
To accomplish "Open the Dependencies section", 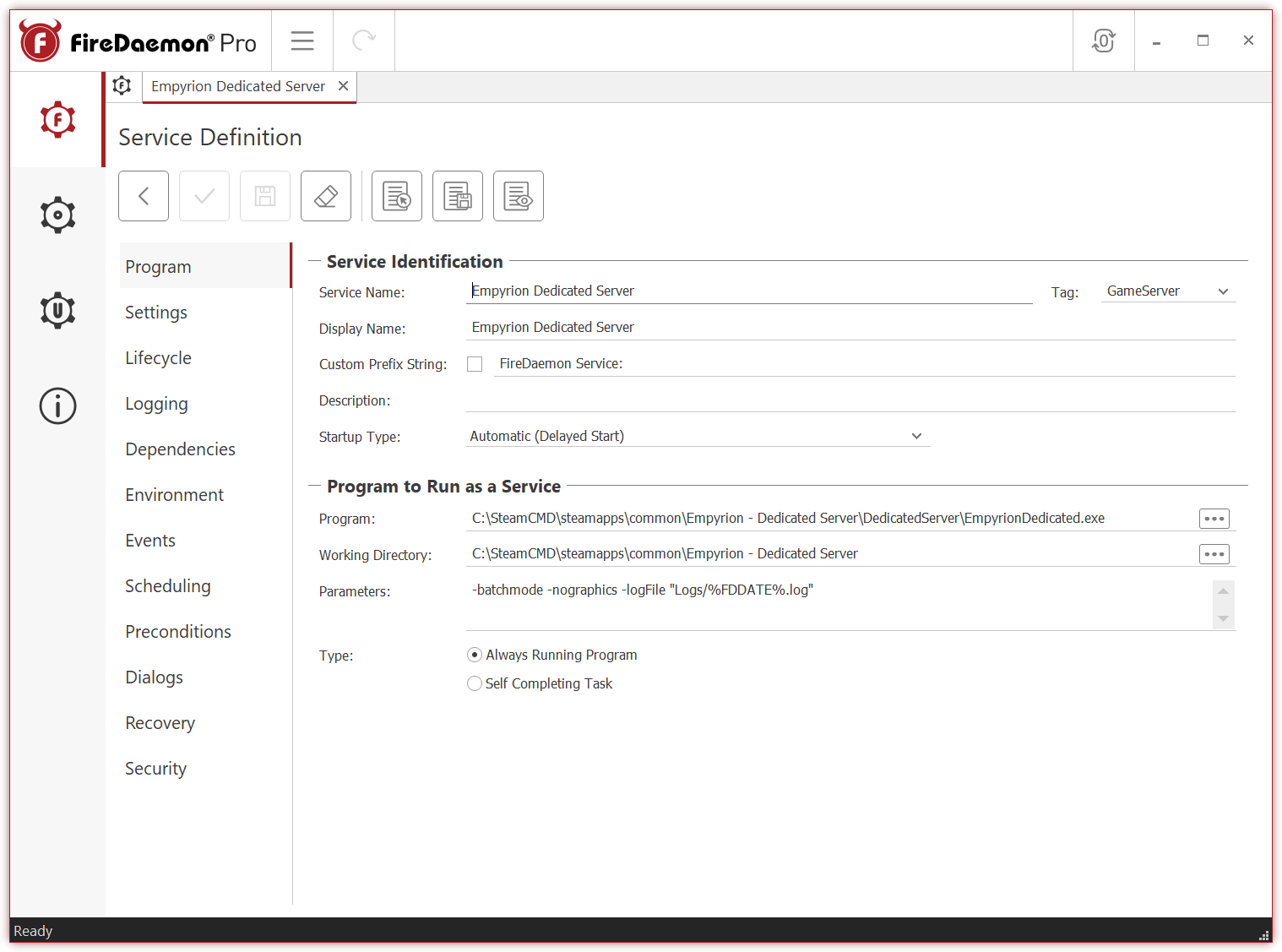I will pos(205,449).
